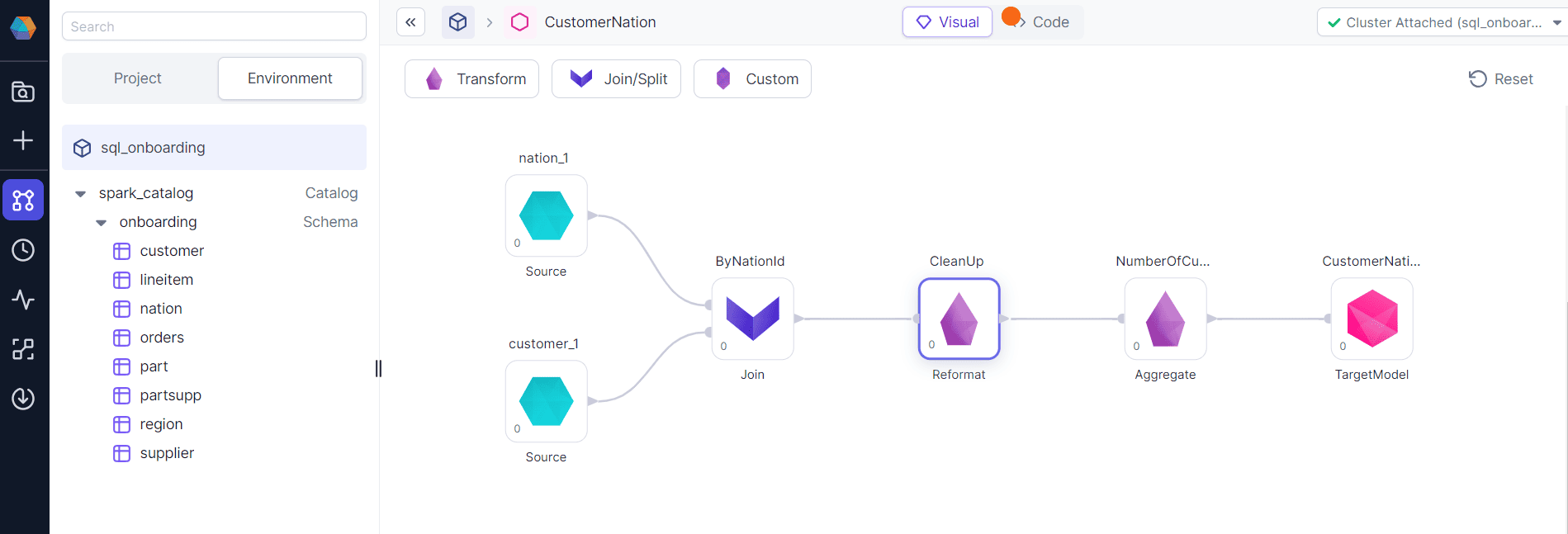
Task: Open the project browser icon in sidebar
Action: pos(23,92)
